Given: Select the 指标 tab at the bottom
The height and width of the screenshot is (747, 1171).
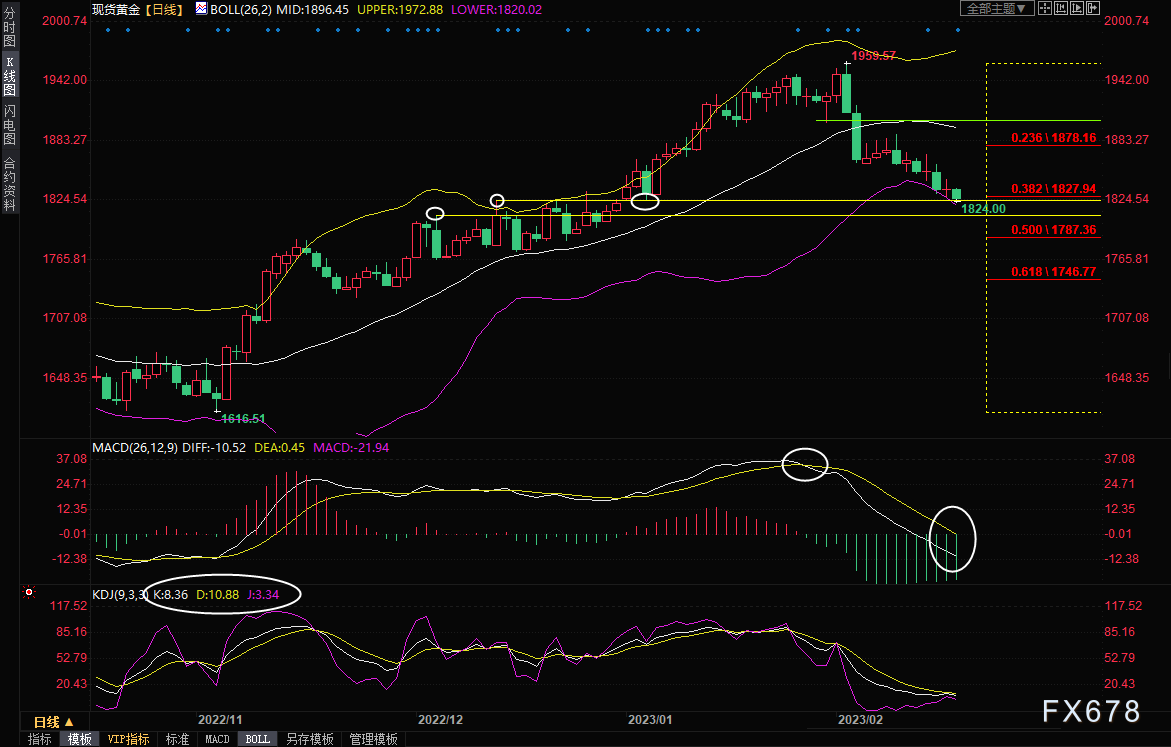Looking at the screenshot, I should pos(40,739).
